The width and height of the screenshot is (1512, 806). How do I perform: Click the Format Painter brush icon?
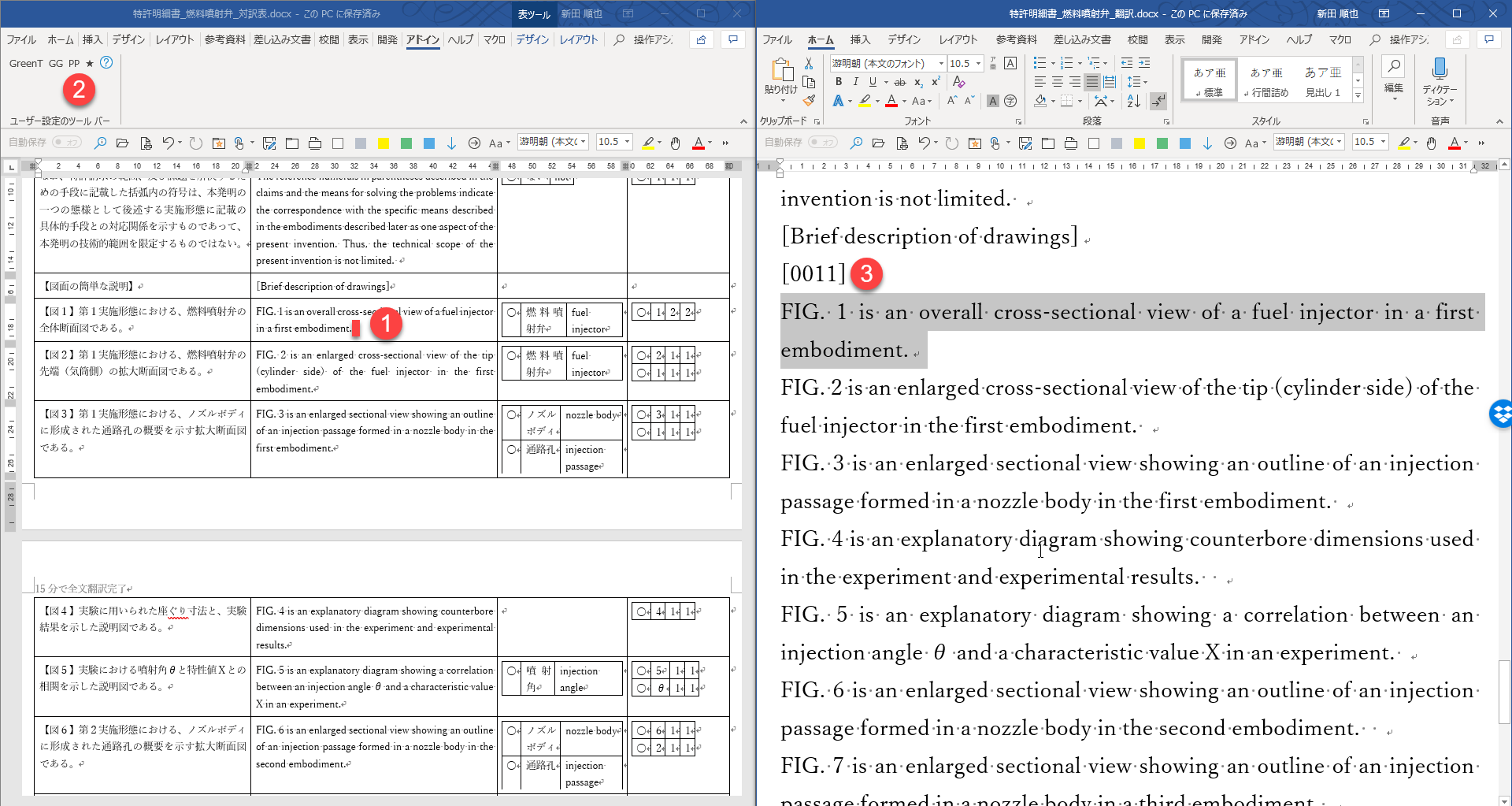pyautogui.click(x=808, y=101)
